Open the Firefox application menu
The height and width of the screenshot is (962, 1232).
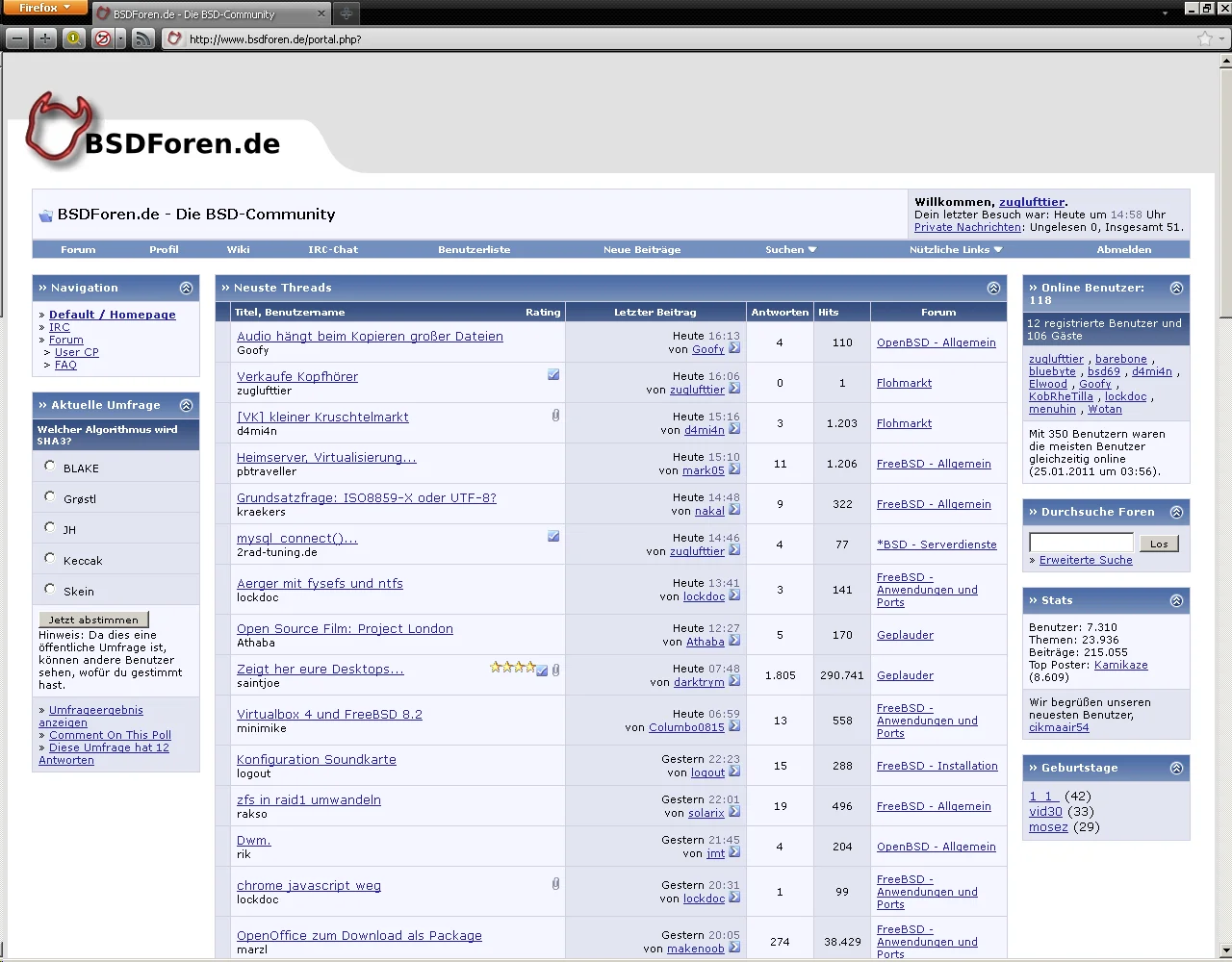(44, 8)
